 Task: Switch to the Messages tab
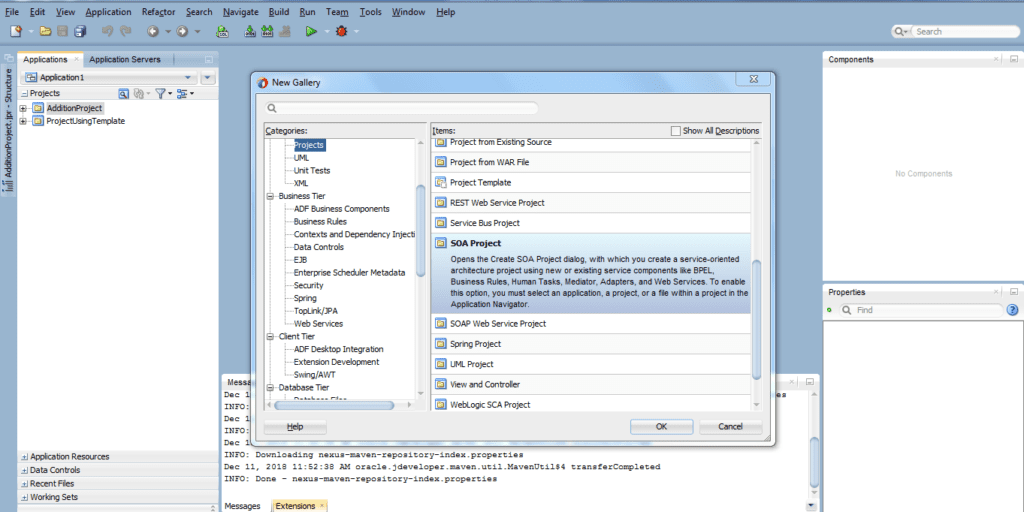coord(242,506)
